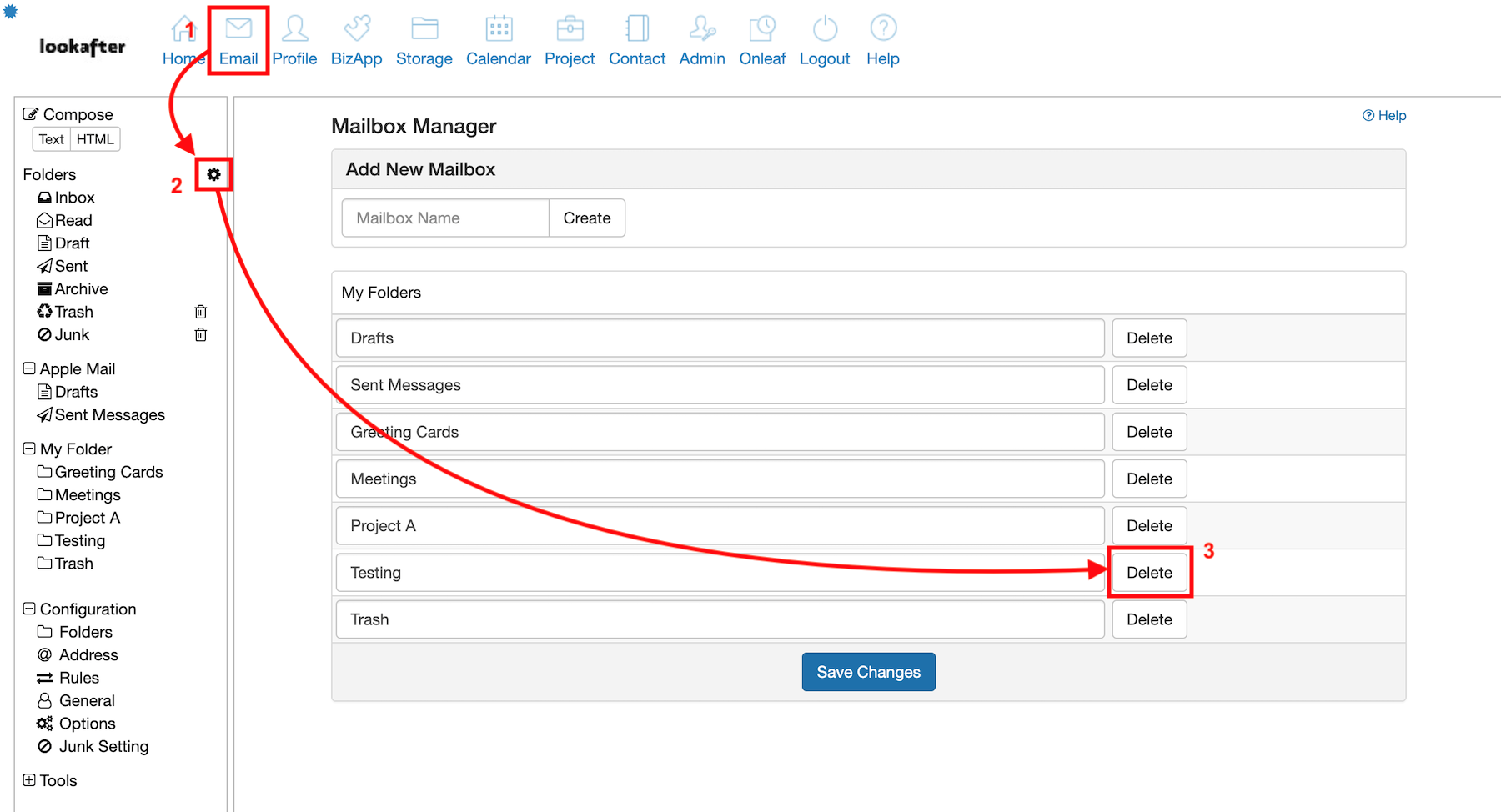Open the Calendar icon in top navigation
Image resolution: width=1501 pixels, height=812 pixels.
(x=499, y=29)
